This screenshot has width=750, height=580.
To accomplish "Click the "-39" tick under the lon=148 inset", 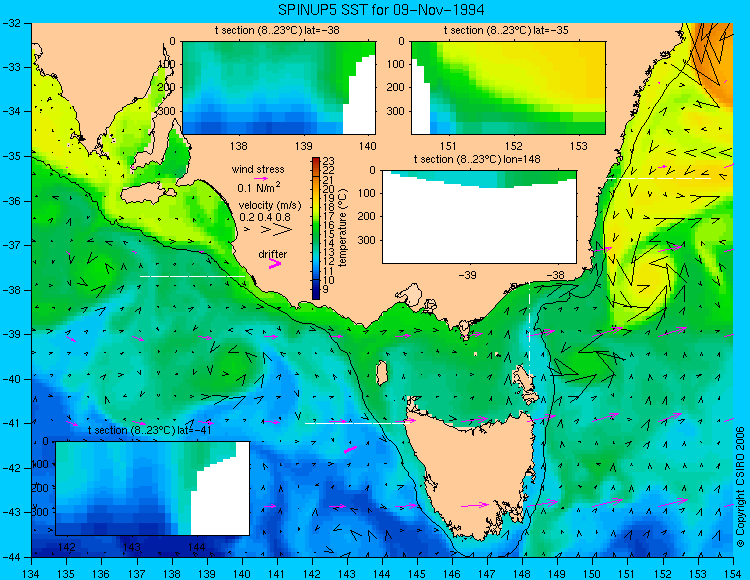I will (467, 275).
